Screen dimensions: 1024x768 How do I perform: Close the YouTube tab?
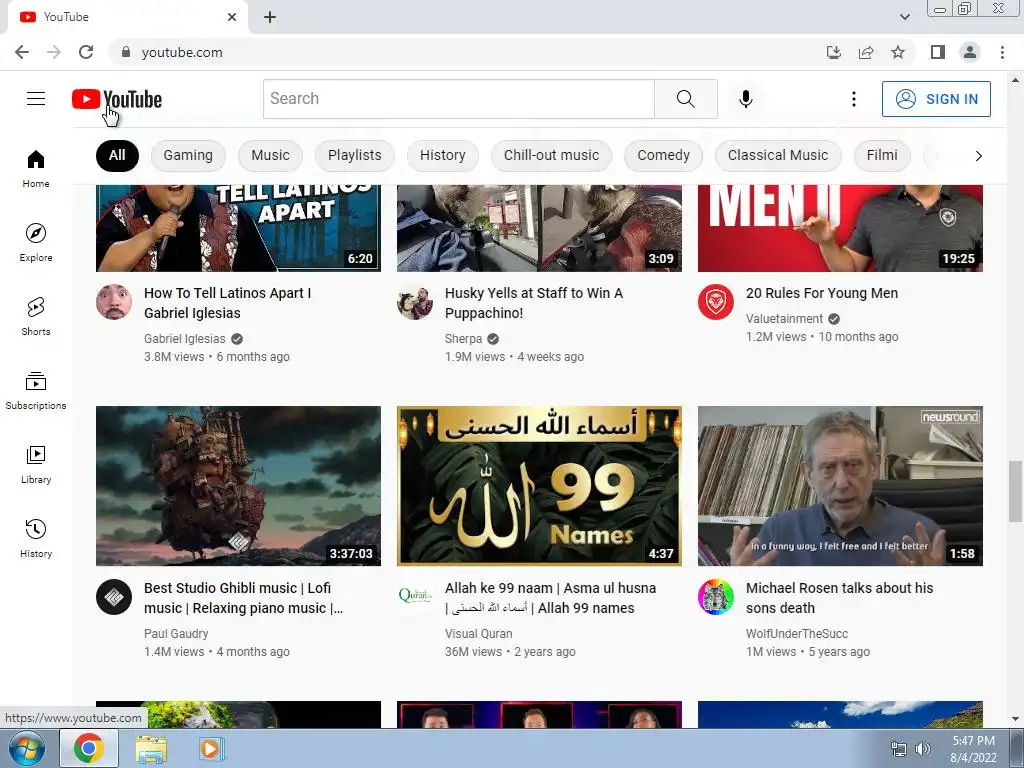(232, 17)
